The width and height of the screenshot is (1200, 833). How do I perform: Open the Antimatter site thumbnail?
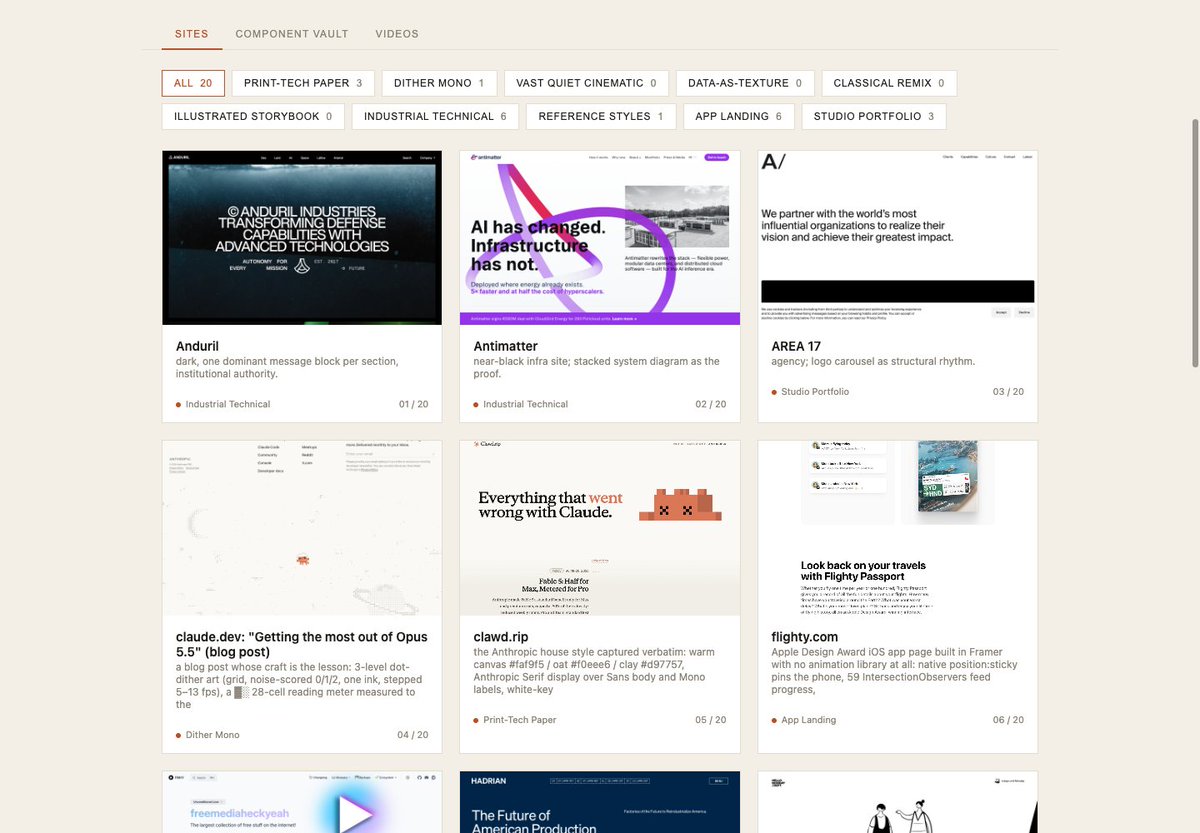tap(600, 237)
